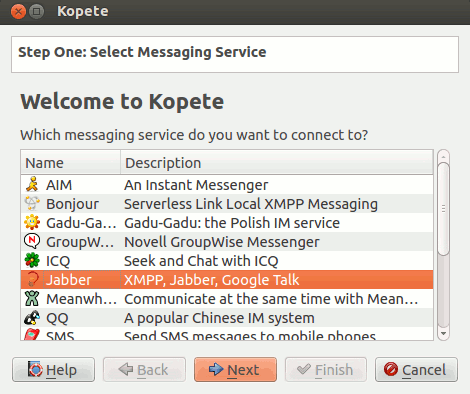Click 'Gadu-Gadu: the Polish IM service' description

(232, 223)
